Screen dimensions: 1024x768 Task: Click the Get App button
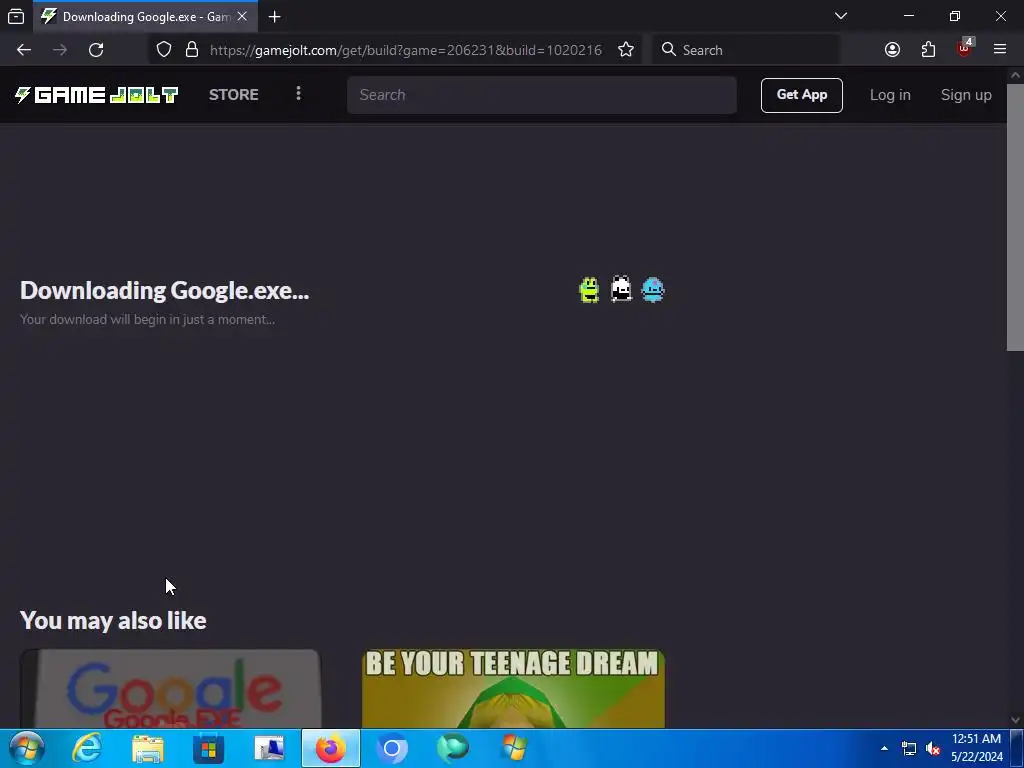coord(801,95)
